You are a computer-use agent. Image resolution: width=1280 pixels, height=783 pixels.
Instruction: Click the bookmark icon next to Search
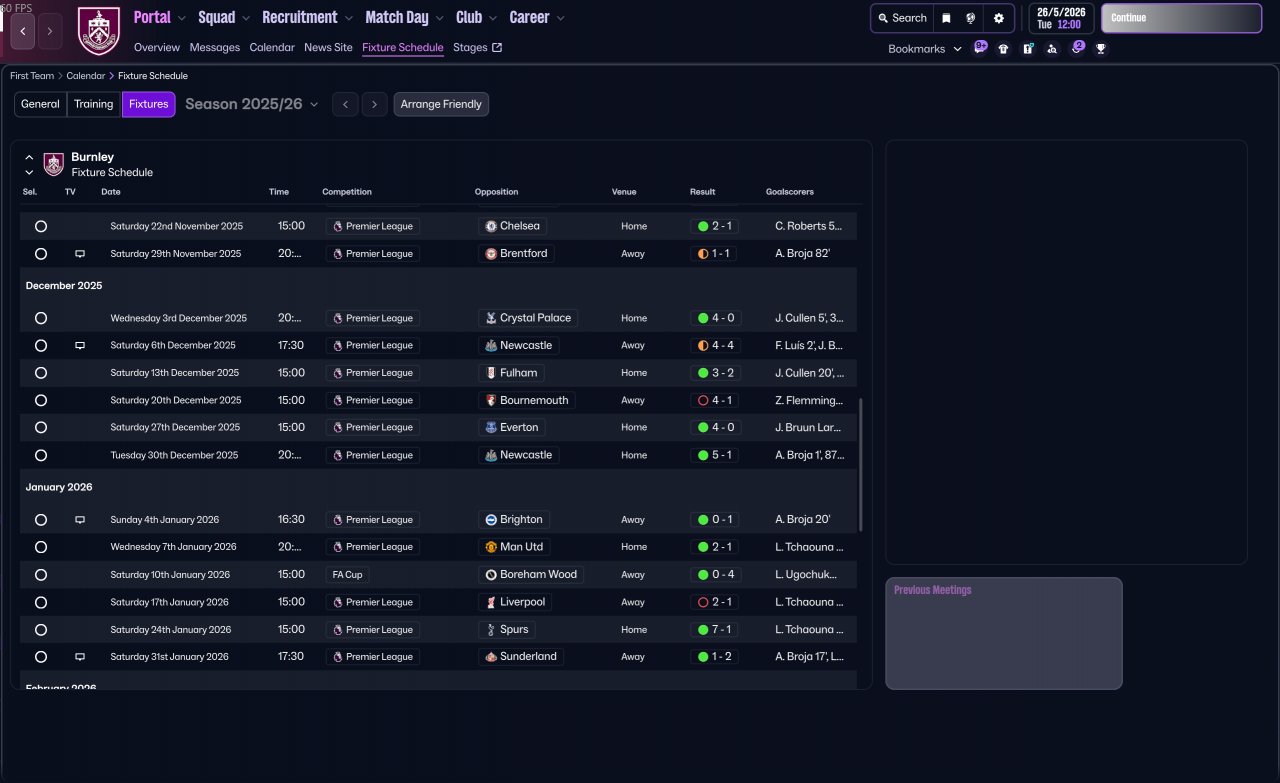[946, 18]
